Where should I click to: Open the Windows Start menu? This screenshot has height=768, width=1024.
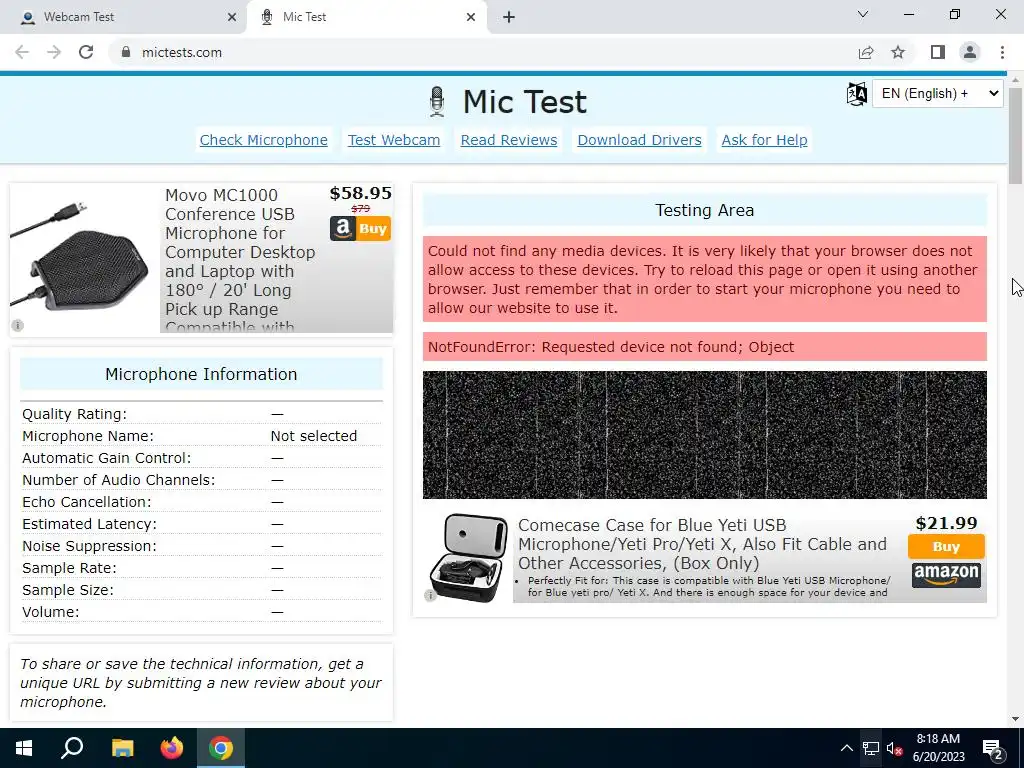[x=24, y=748]
